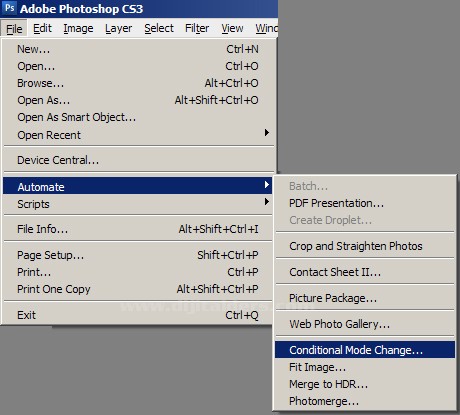The height and width of the screenshot is (415, 460).
Task: Choose Open... from the File menu
Action: (138, 66)
